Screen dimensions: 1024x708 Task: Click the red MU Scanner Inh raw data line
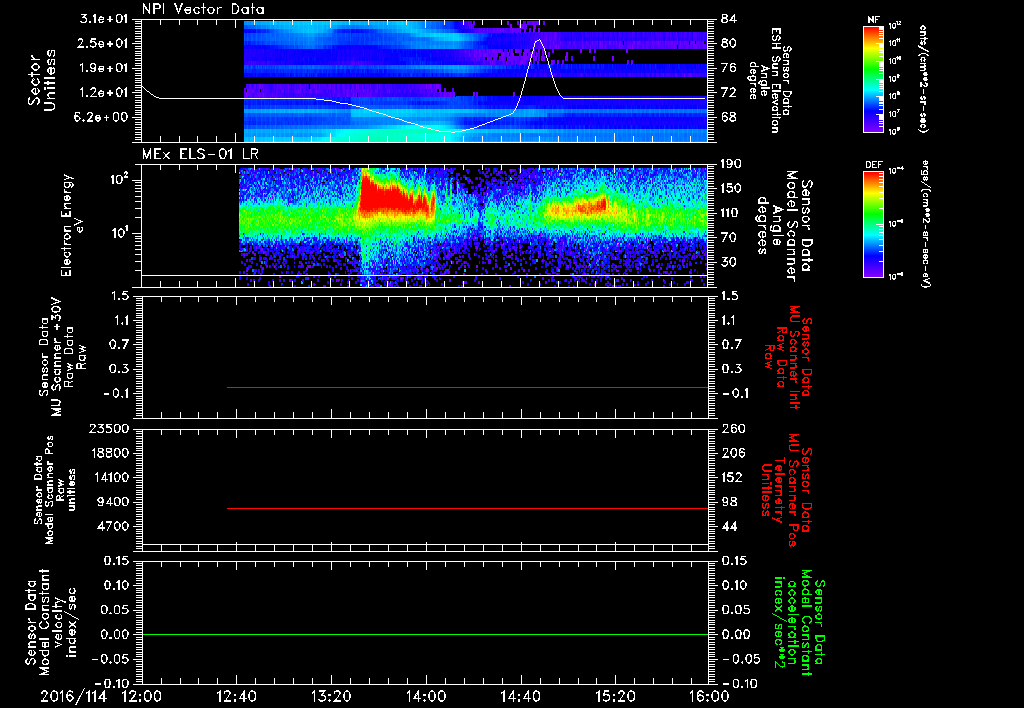(x=467, y=387)
